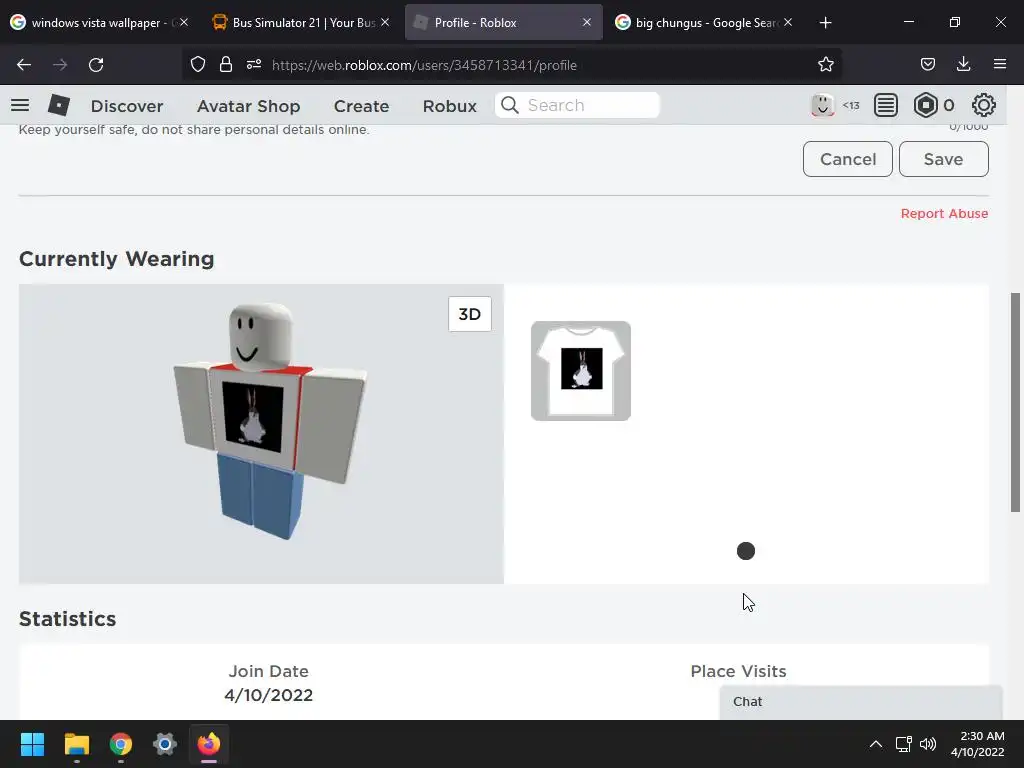Reload the Roblox profile page
This screenshot has height=768, width=1024.
[x=96, y=65]
